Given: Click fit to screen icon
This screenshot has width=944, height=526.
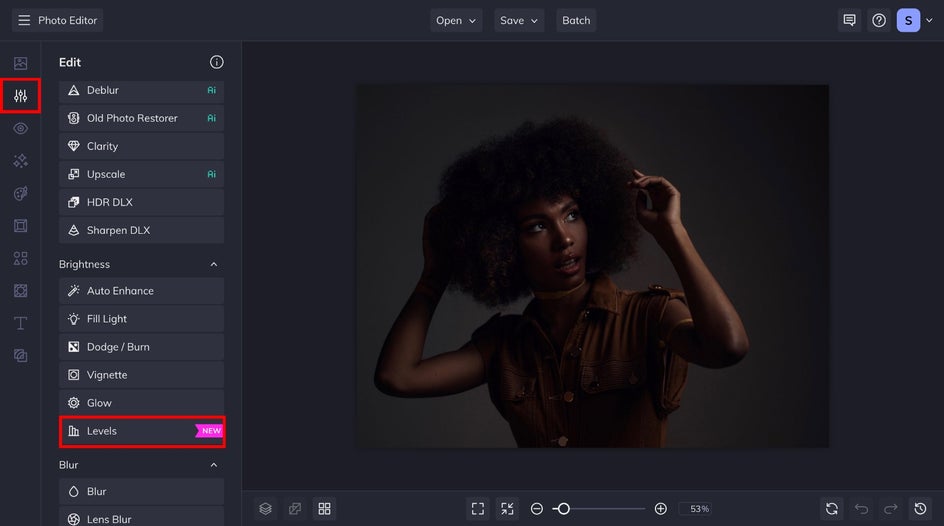Looking at the screenshot, I should 477,509.
